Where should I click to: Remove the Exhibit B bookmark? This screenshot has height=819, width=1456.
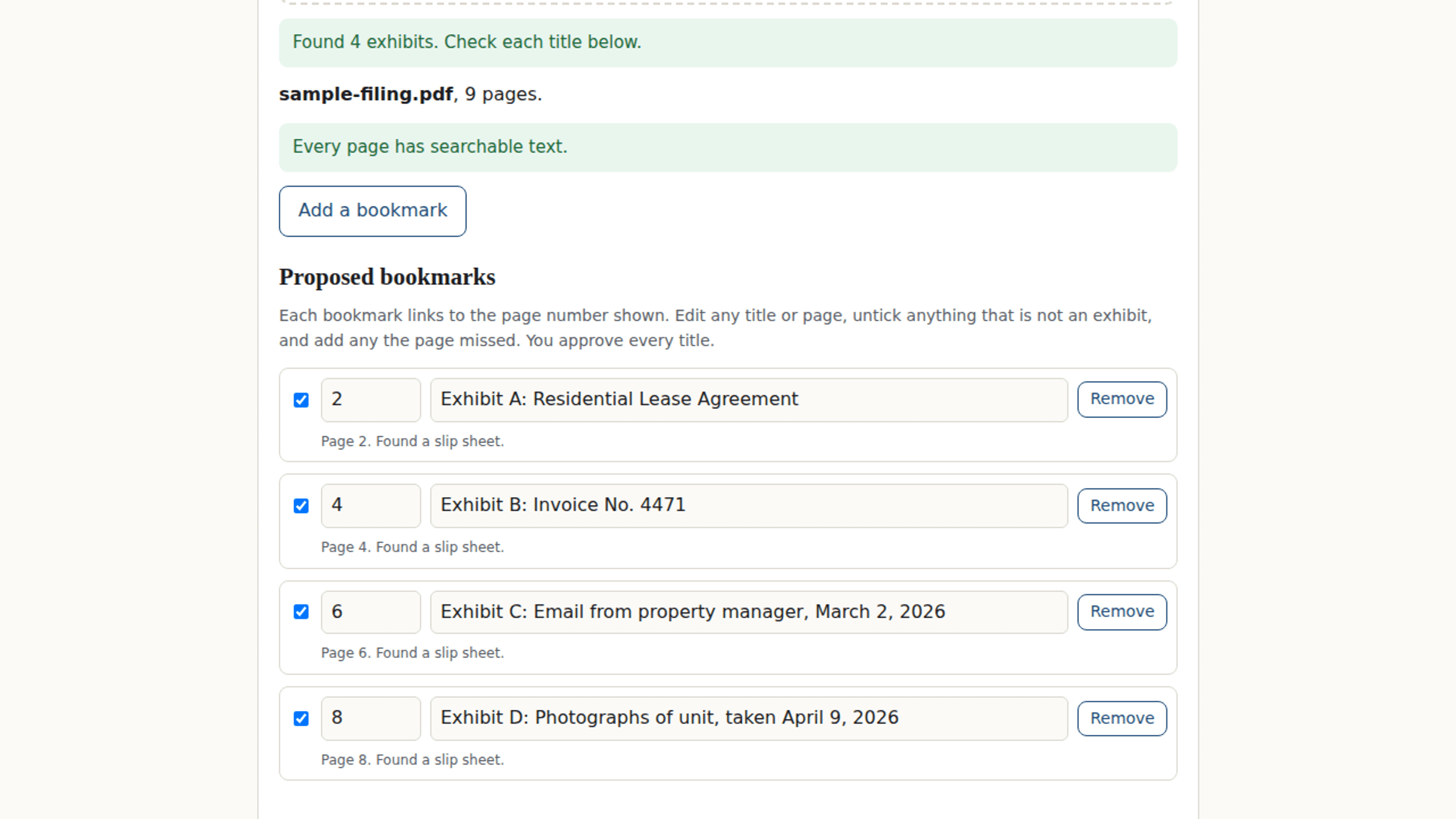click(1122, 506)
